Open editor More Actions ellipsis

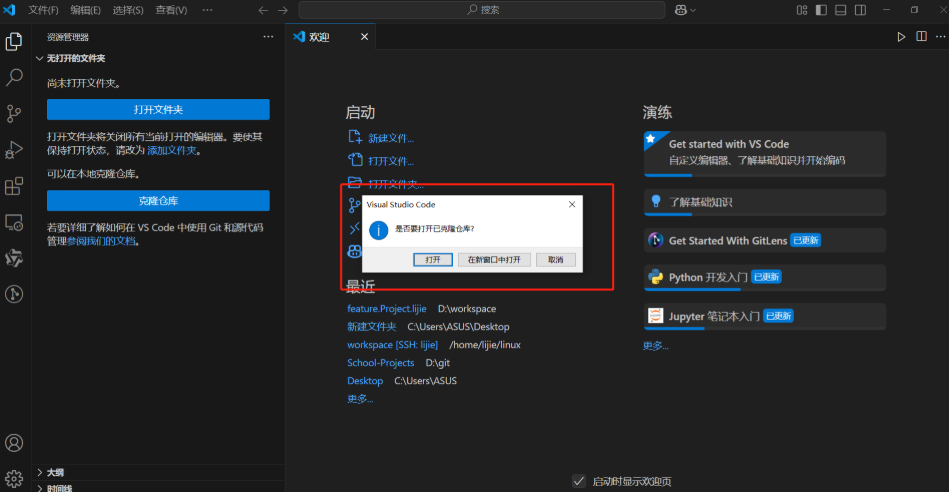tap(941, 37)
